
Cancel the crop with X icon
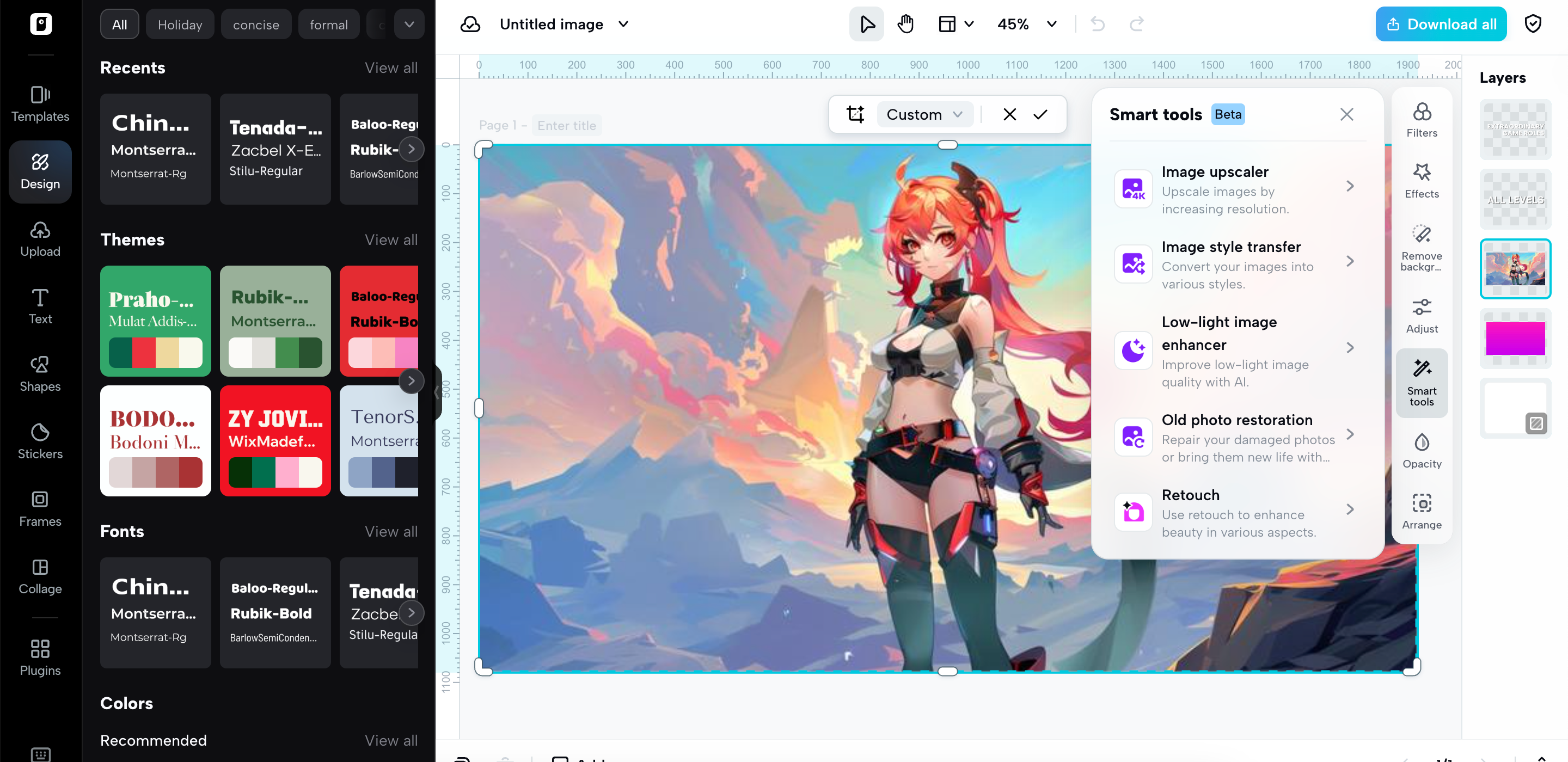coord(1009,114)
